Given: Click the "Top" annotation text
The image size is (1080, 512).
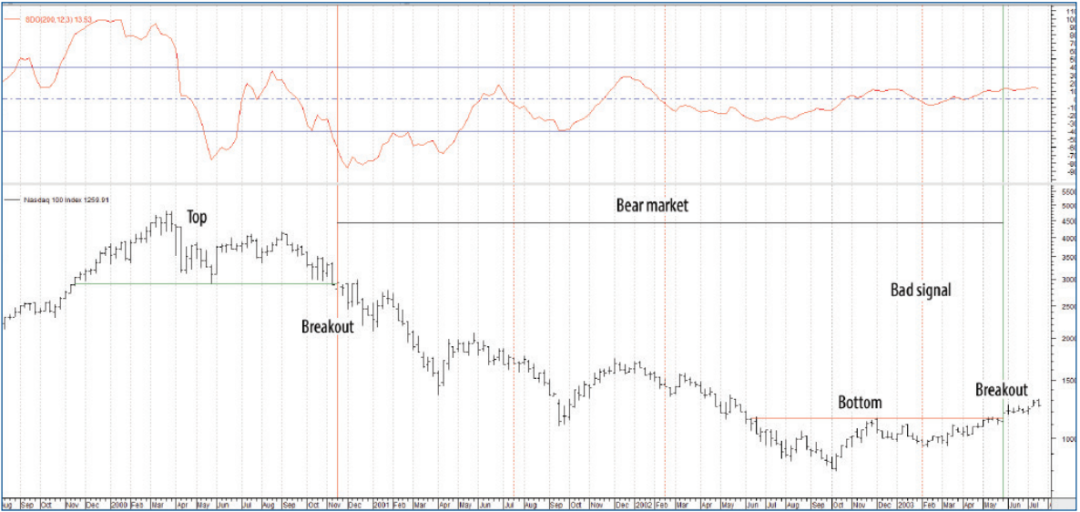Looking at the screenshot, I should pyautogui.click(x=197, y=216).
